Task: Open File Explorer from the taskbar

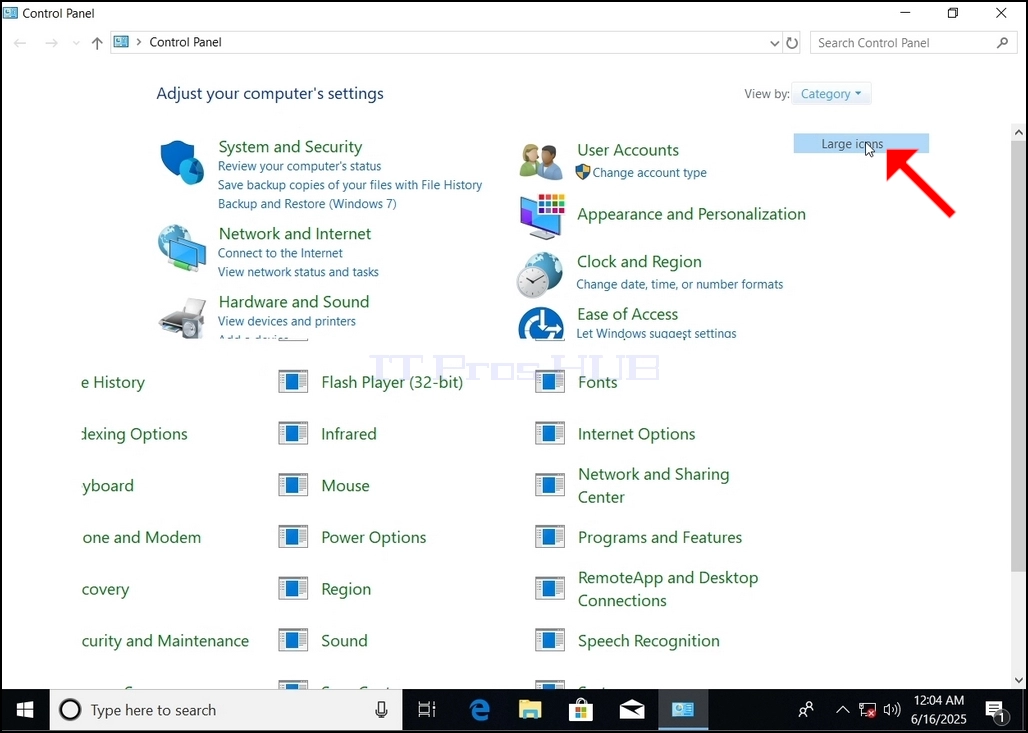Action: pyautogui.click(x=530, y=710)
